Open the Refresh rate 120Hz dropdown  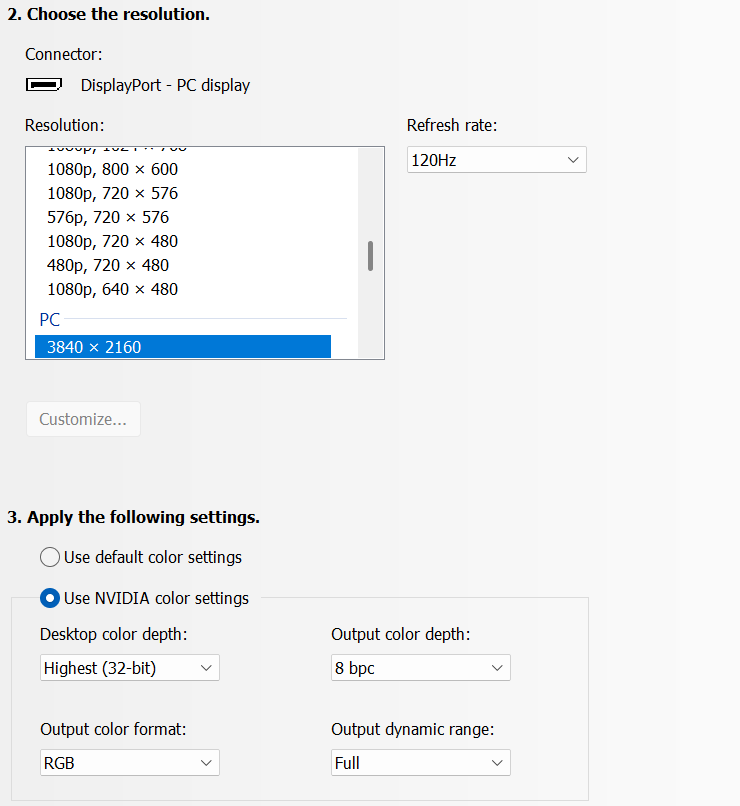click(x=496, y=160)
